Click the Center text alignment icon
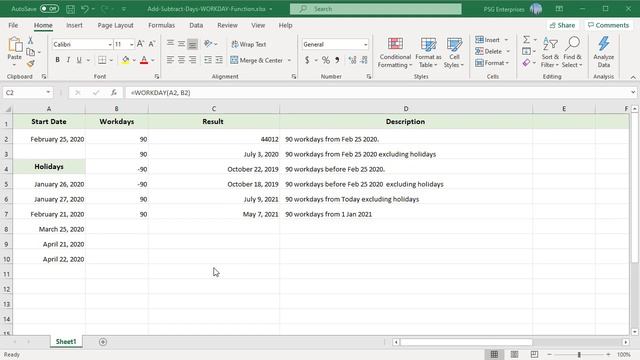The width and height of the screenshot is (640, 360). (181, 60)
